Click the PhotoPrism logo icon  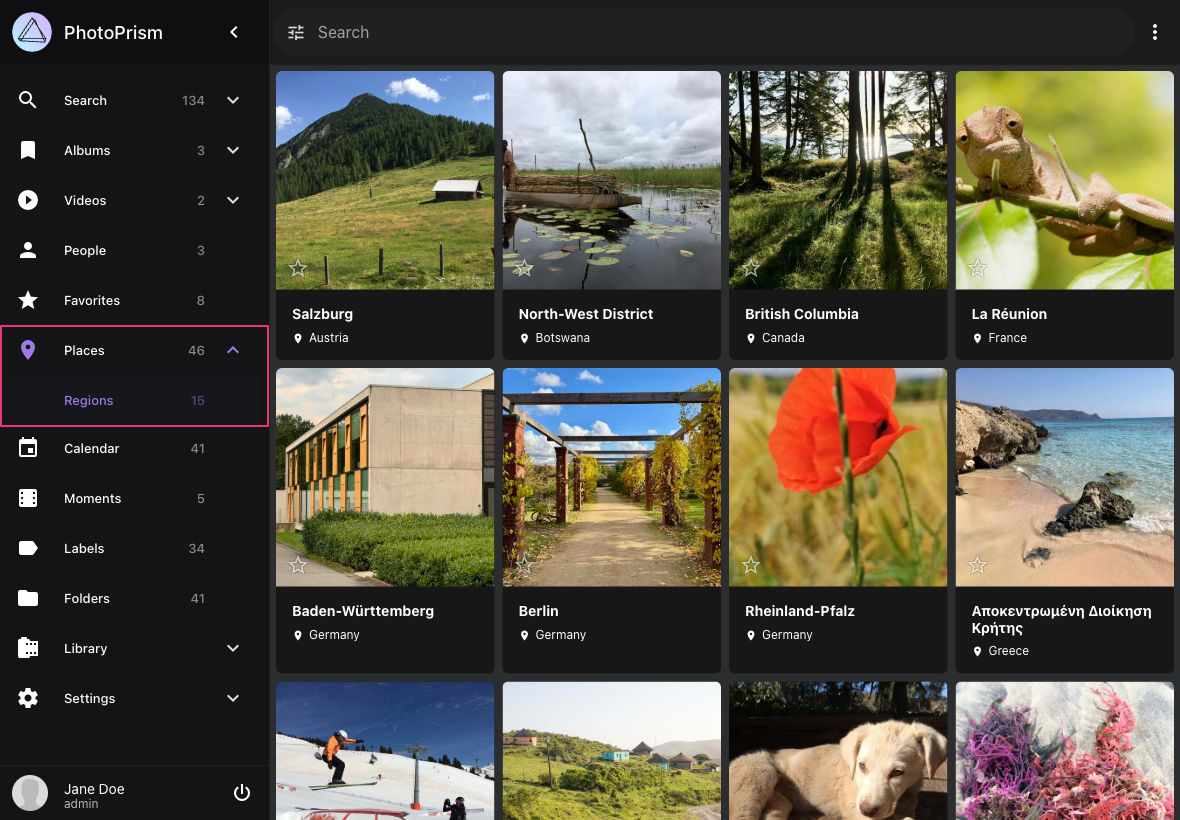[32, 32]
